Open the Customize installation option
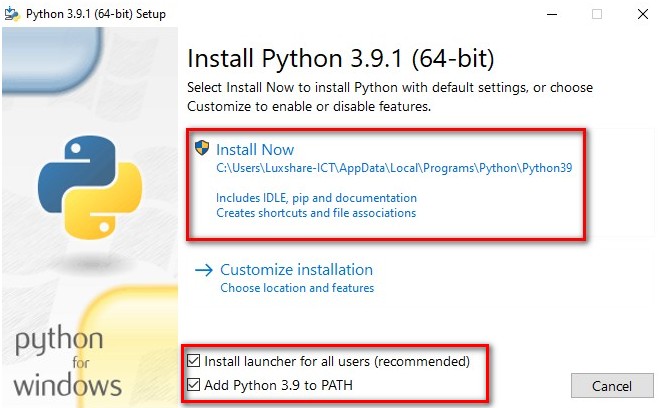This screenshot has height=408, width=660. click(x=296, y=269)
